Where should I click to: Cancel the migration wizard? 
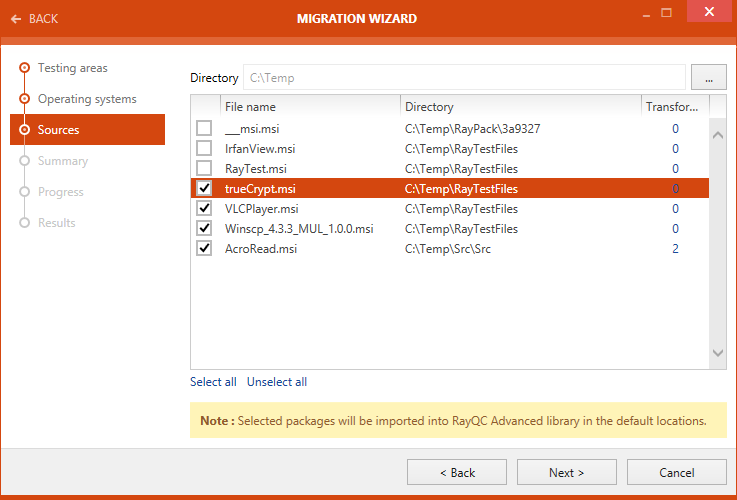pos(677,472)
